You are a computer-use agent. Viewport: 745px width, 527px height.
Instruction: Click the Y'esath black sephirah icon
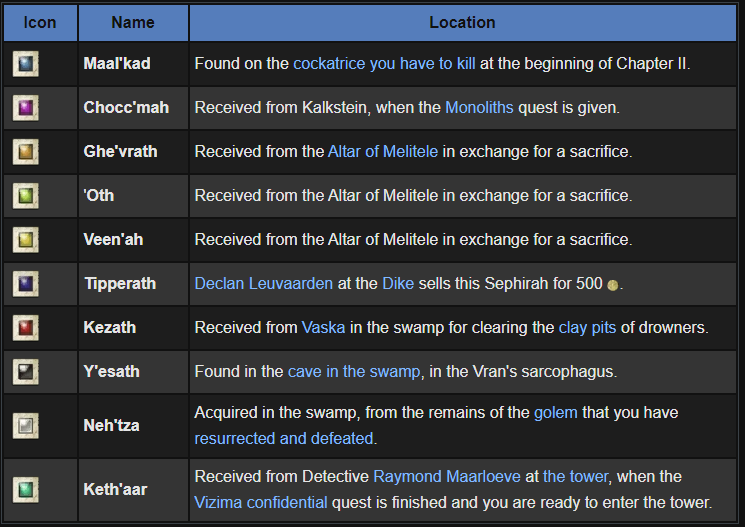pos(25,372)
